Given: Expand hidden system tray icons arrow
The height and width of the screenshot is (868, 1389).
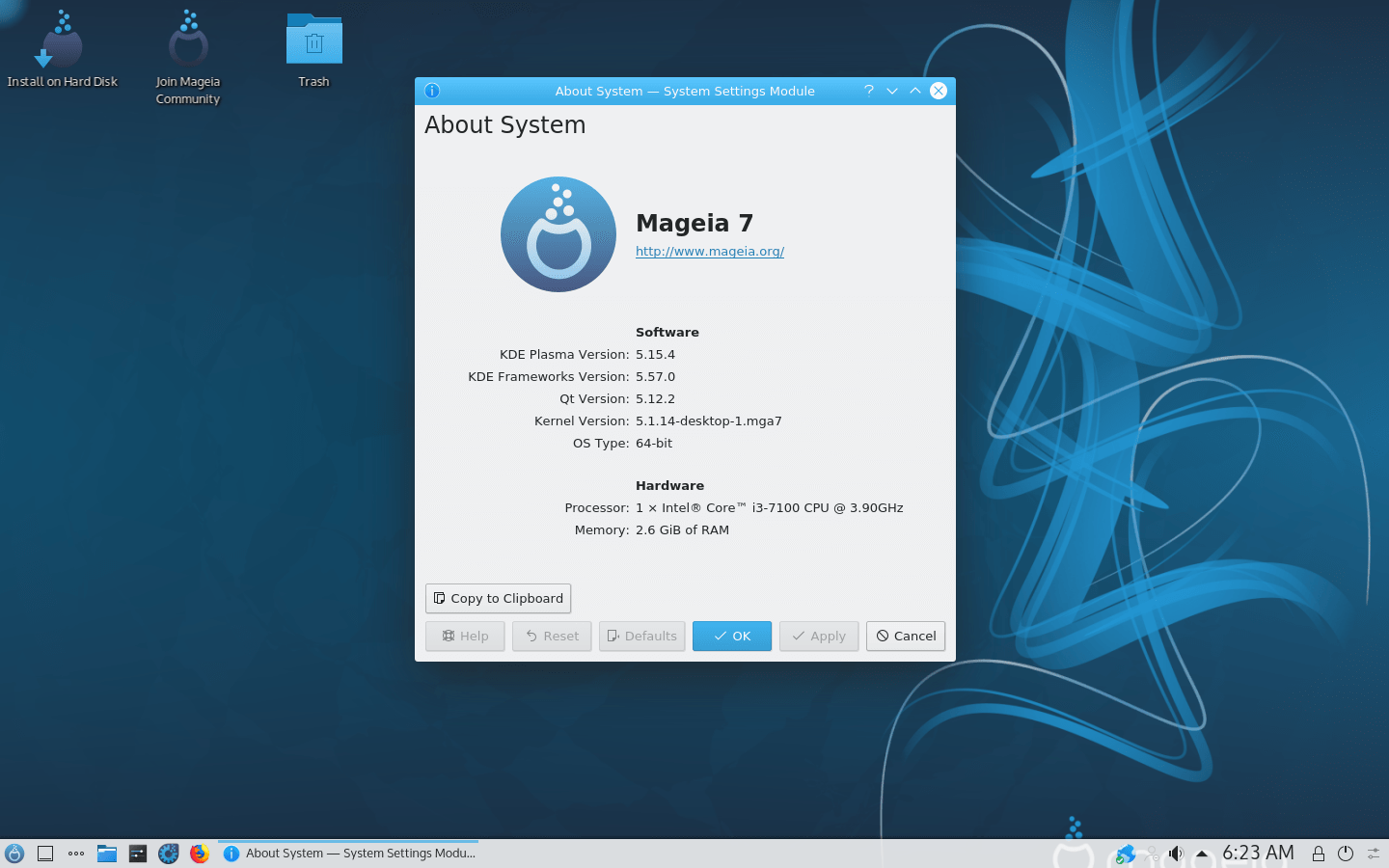Looking at the screenshot, I should click(x=1202, y=854).
